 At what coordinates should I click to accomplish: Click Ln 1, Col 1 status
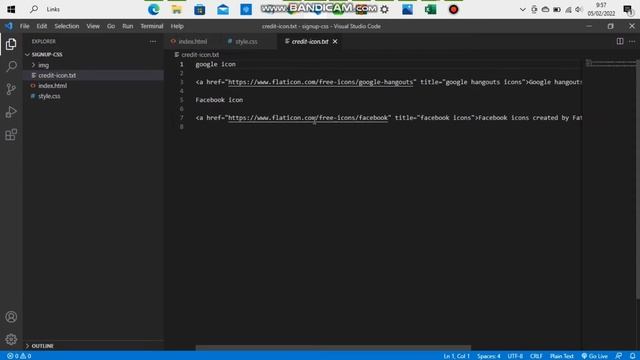(x=456, y=356)
